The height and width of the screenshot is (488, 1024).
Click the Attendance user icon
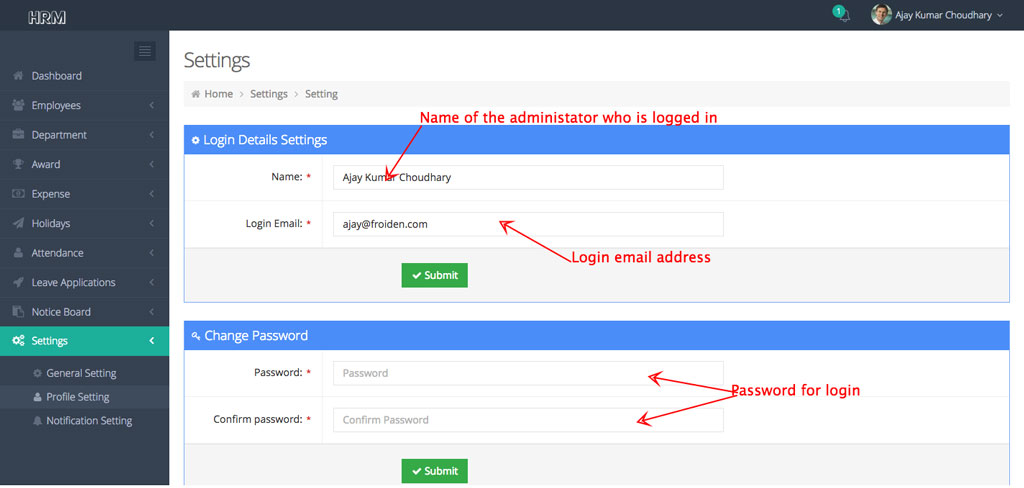pyautogui.click(x=18, y=253)
